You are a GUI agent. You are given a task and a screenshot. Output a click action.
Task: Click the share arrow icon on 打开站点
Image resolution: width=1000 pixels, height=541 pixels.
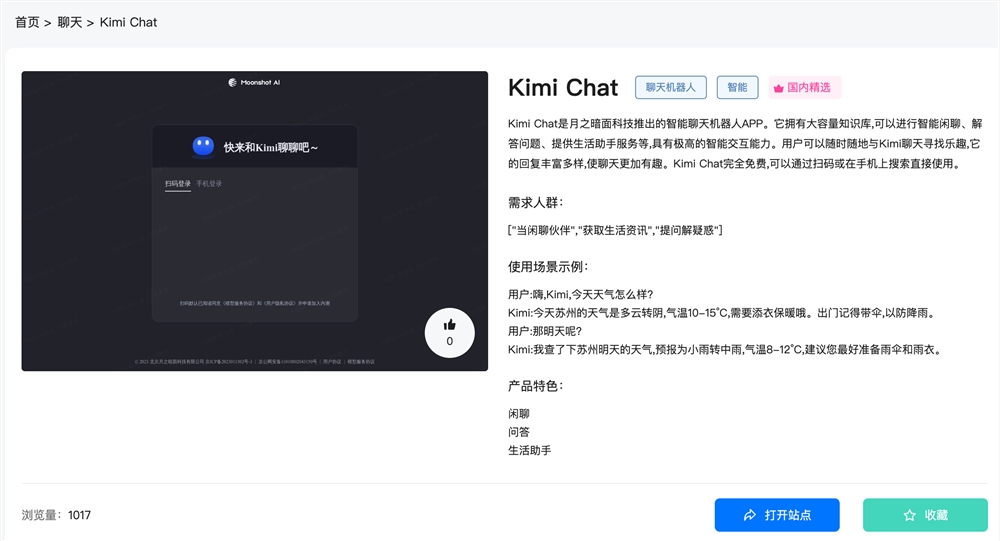point(750,515)
